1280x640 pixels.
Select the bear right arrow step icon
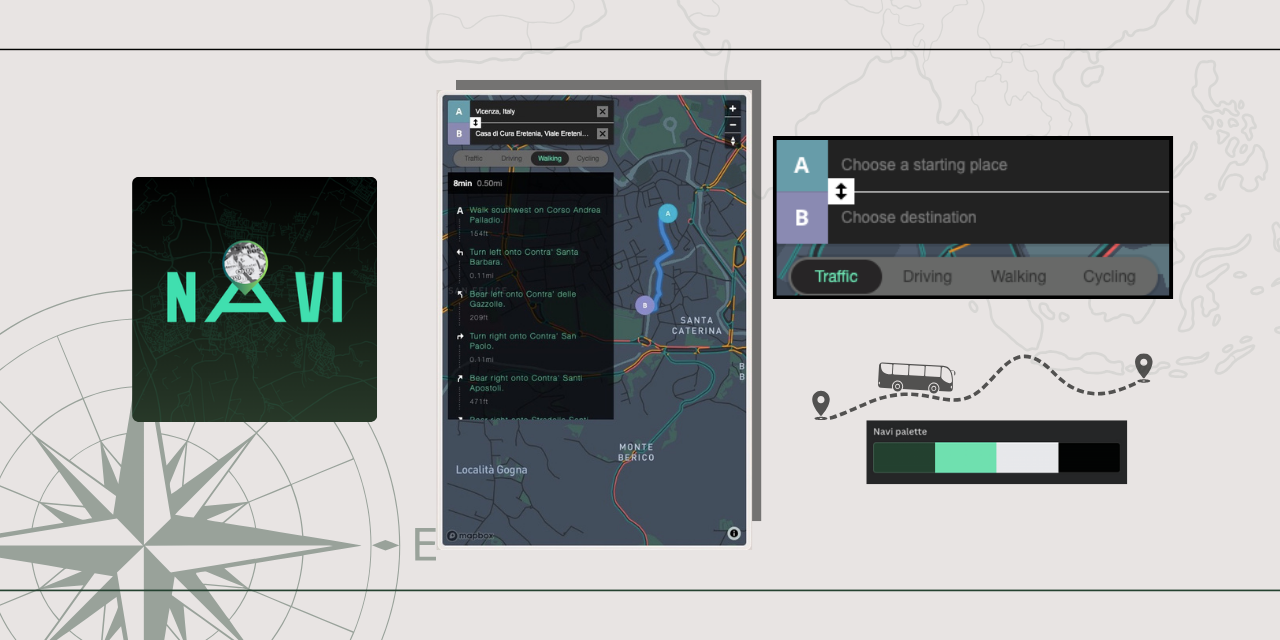click(x=460, y=379)
